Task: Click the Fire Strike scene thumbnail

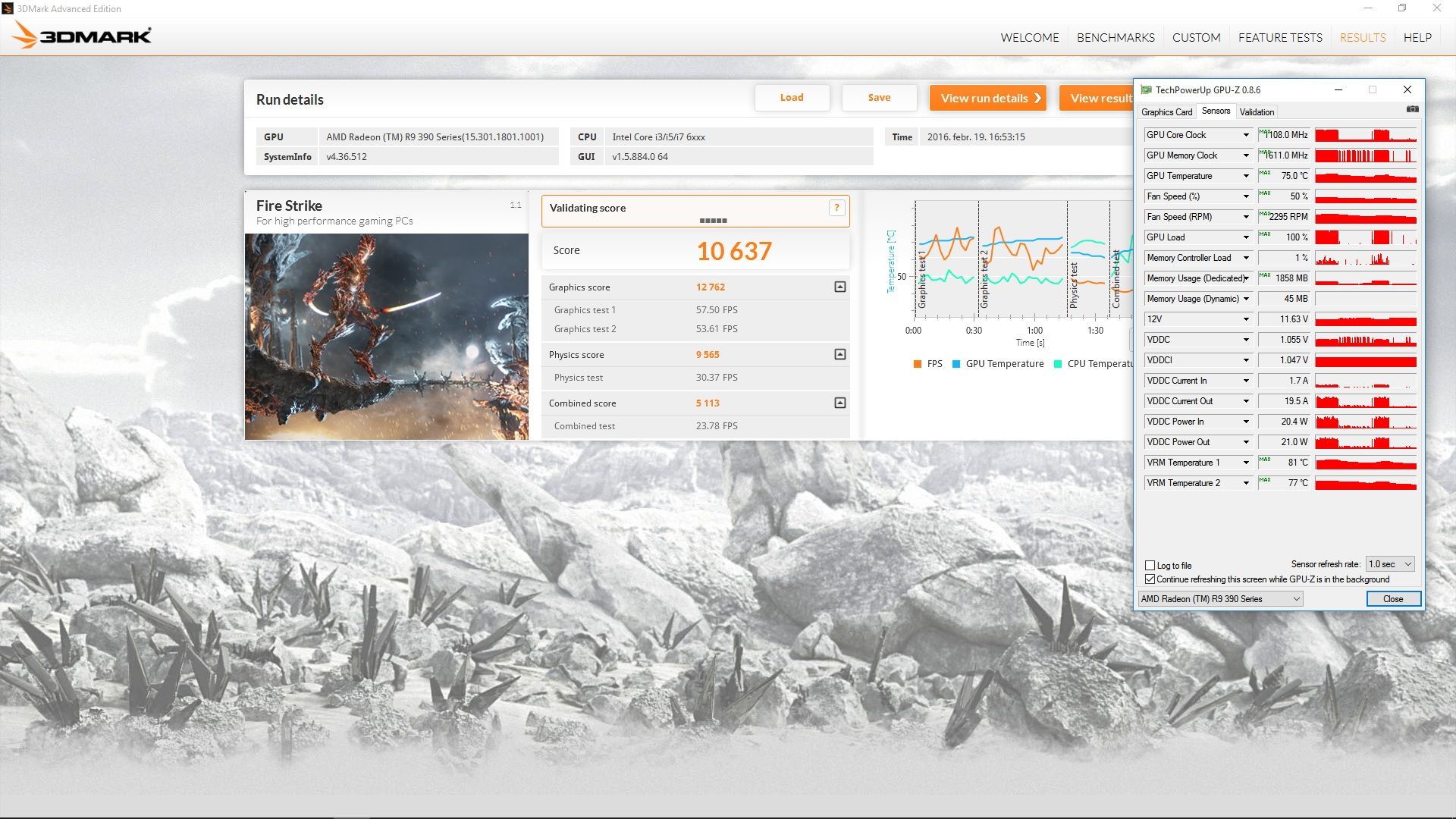Action: (x=387, y=337)
